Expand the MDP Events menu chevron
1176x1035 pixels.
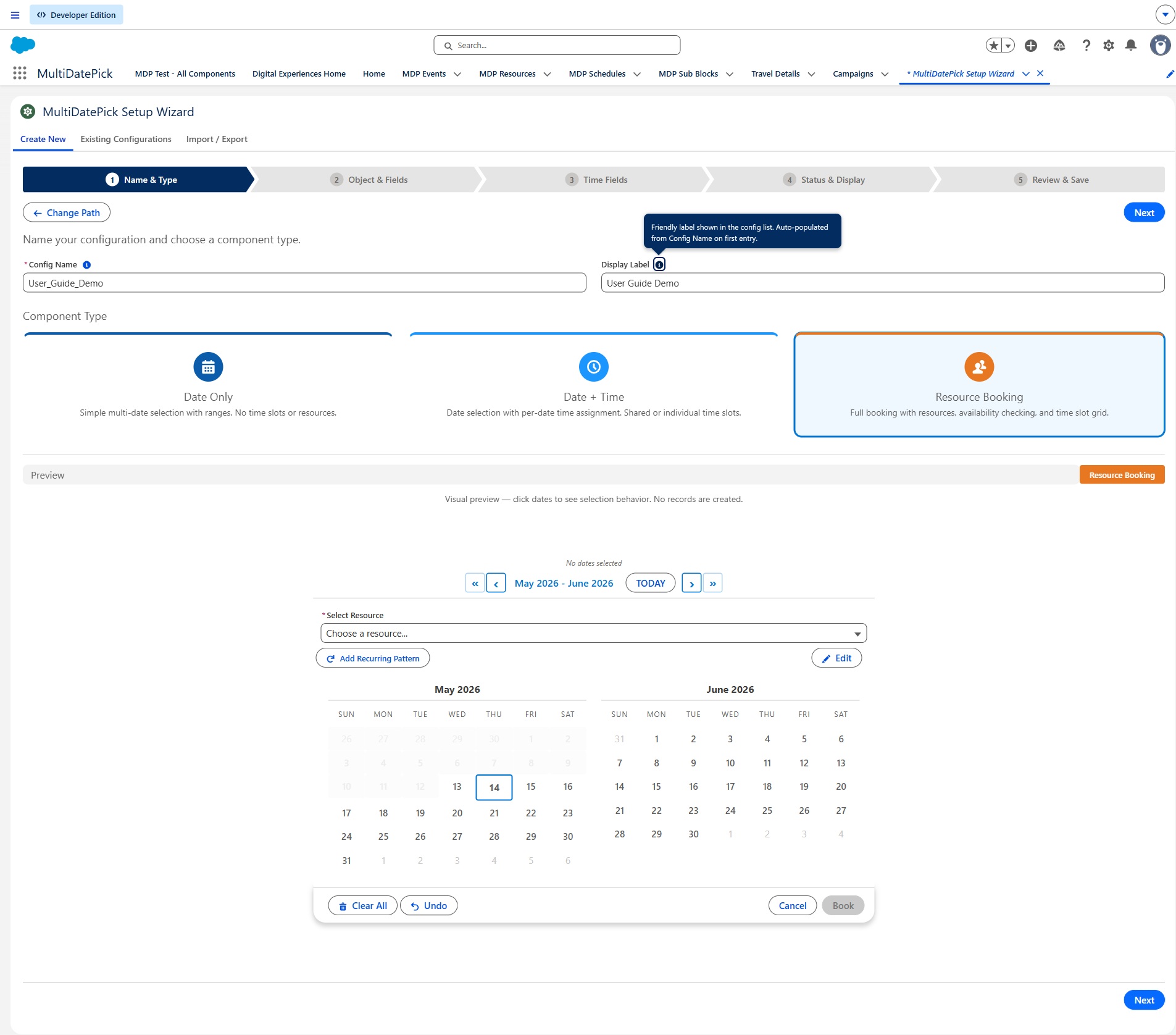(x=457, y=74)
